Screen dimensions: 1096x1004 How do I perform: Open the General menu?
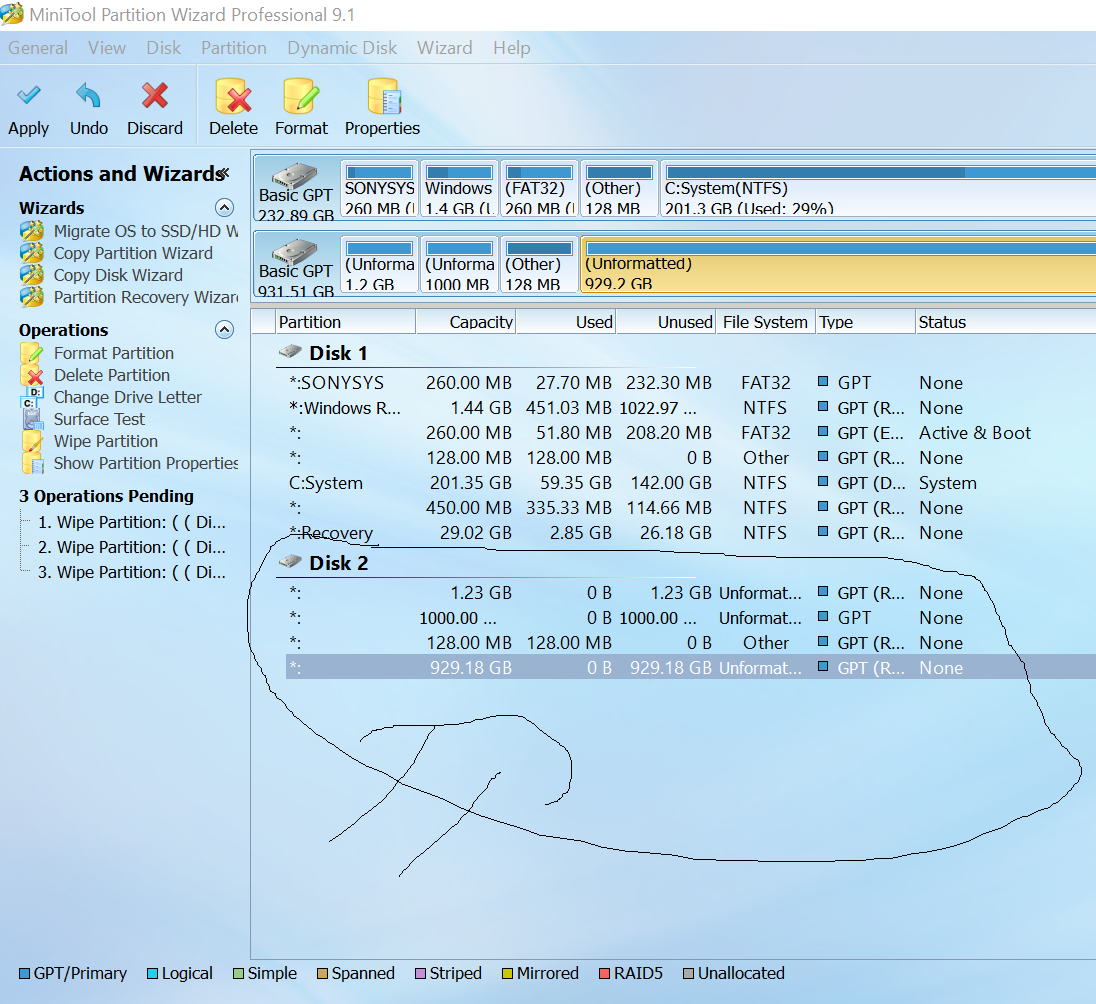[x=38, y=48]
